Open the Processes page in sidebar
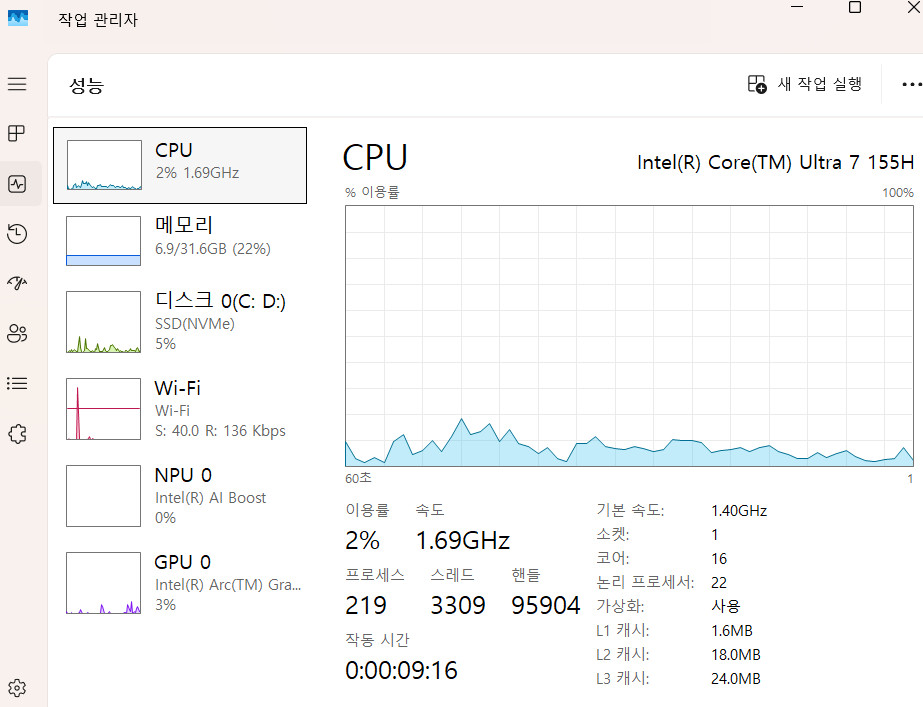Image resolution: width=923 pixels, height=707 pixels. point(17,133)
